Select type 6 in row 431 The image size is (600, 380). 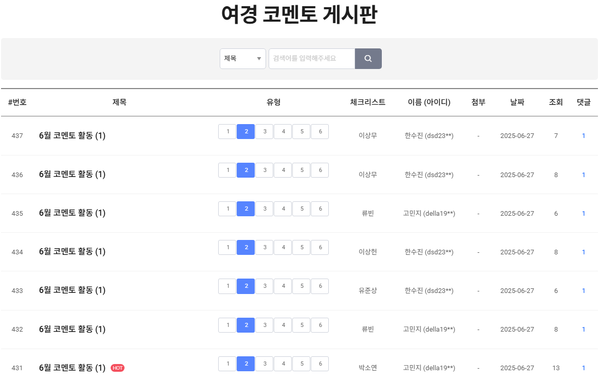[x=320, y=364]
